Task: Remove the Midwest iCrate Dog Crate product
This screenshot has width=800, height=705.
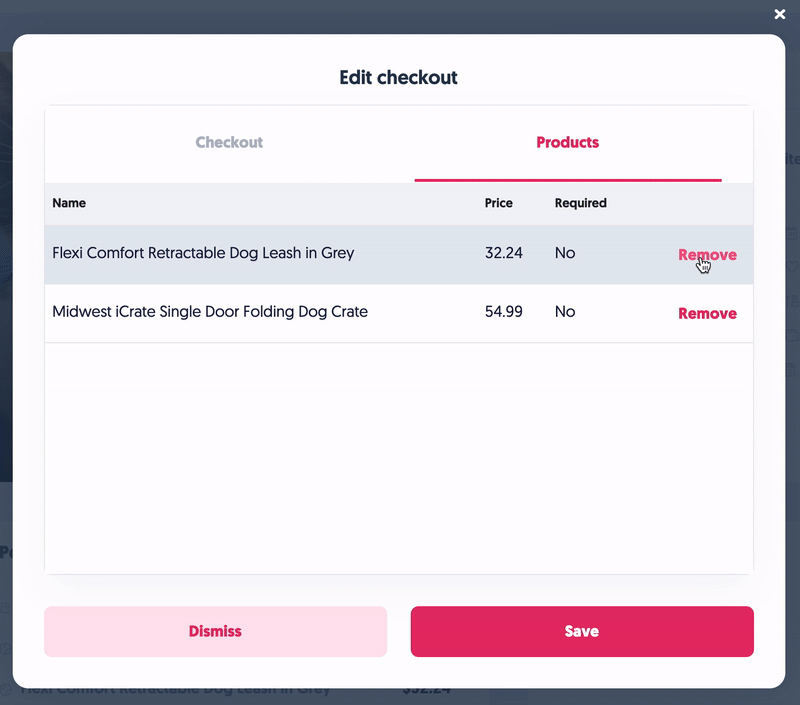Action: 707,313
